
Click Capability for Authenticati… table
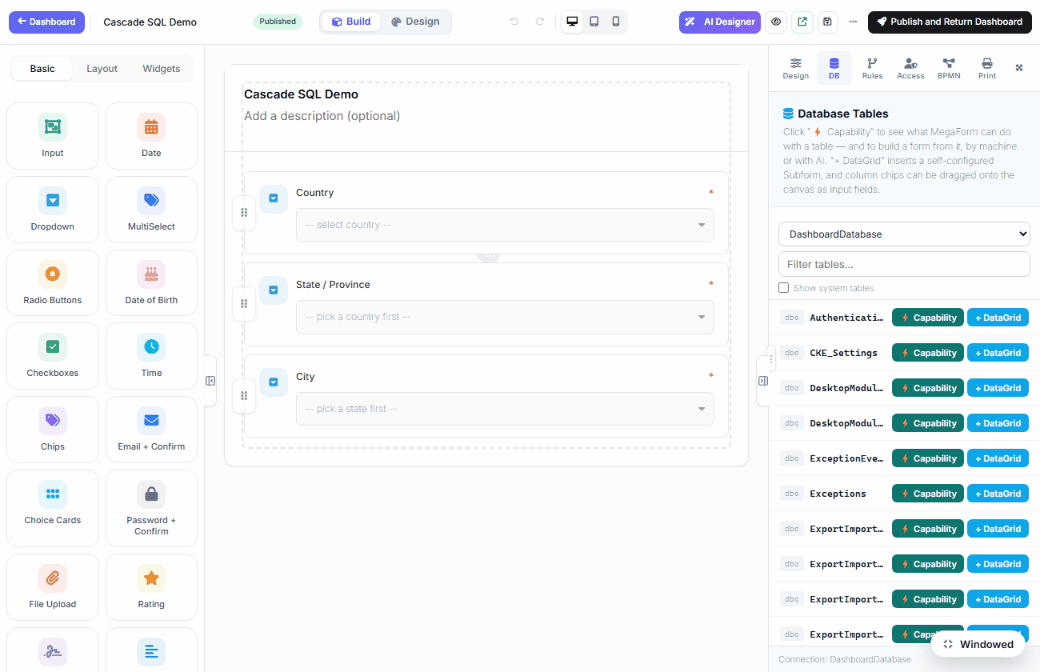927,318
